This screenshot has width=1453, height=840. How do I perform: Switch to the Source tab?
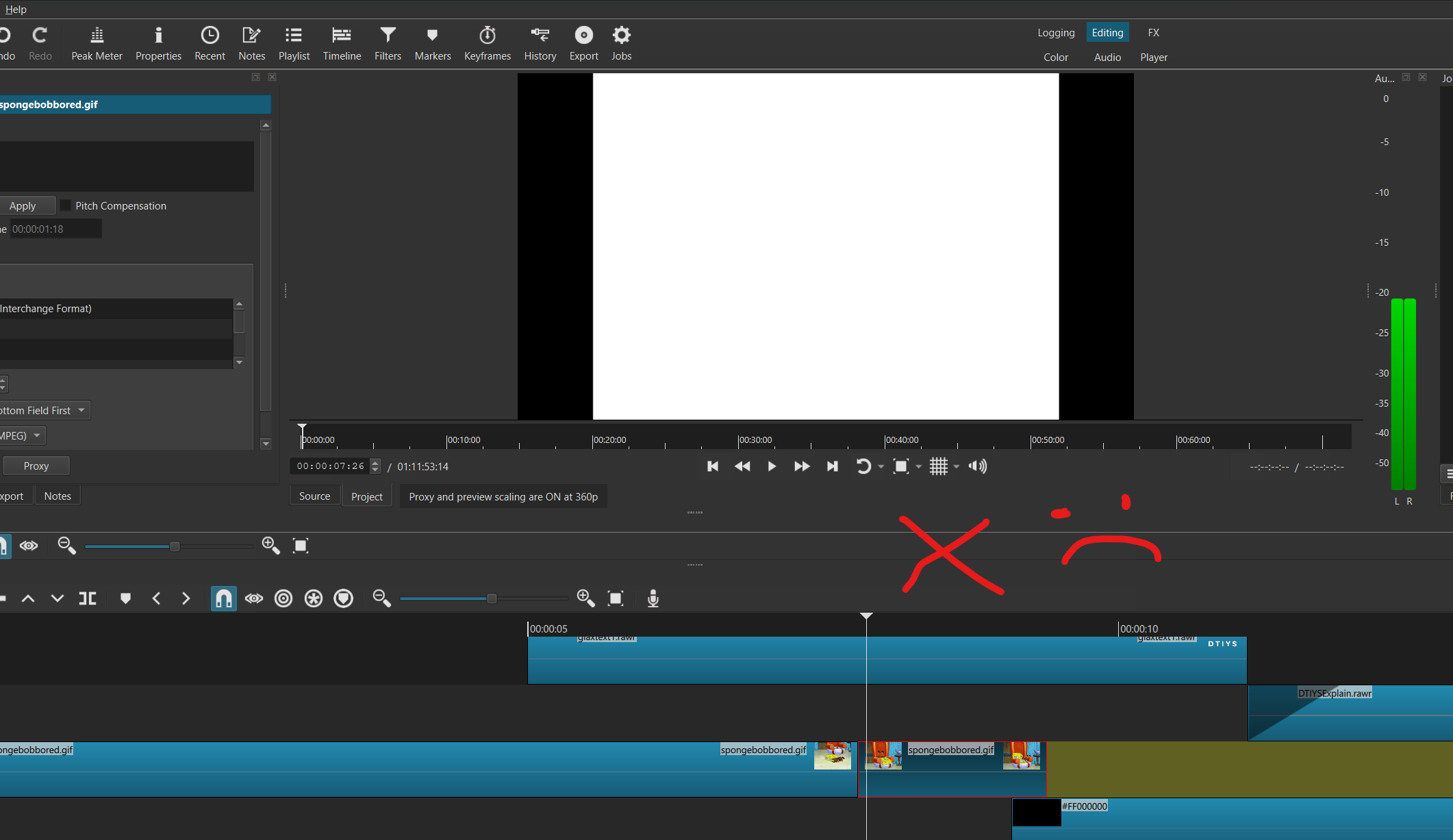(314, 496)
